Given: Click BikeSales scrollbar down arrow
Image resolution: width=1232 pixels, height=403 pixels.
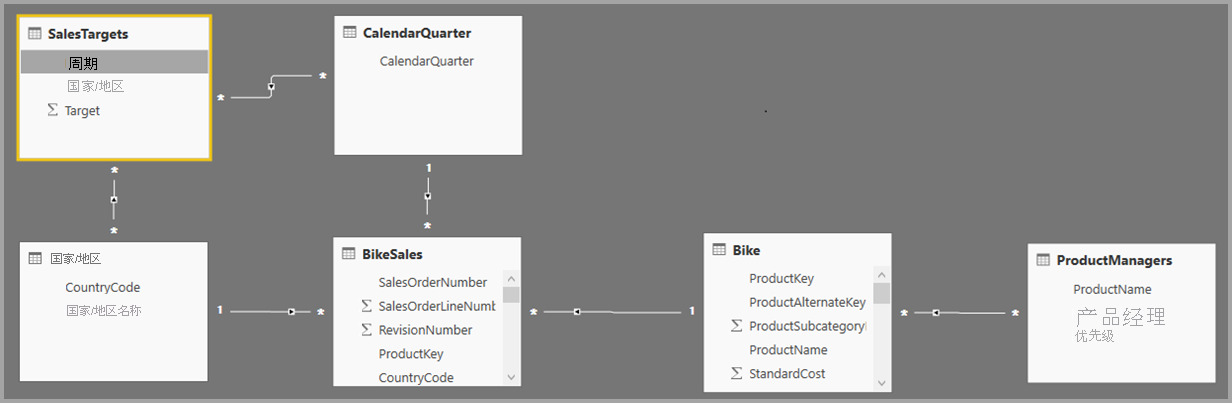Looking at the screenshot, I should pos(511,377).
